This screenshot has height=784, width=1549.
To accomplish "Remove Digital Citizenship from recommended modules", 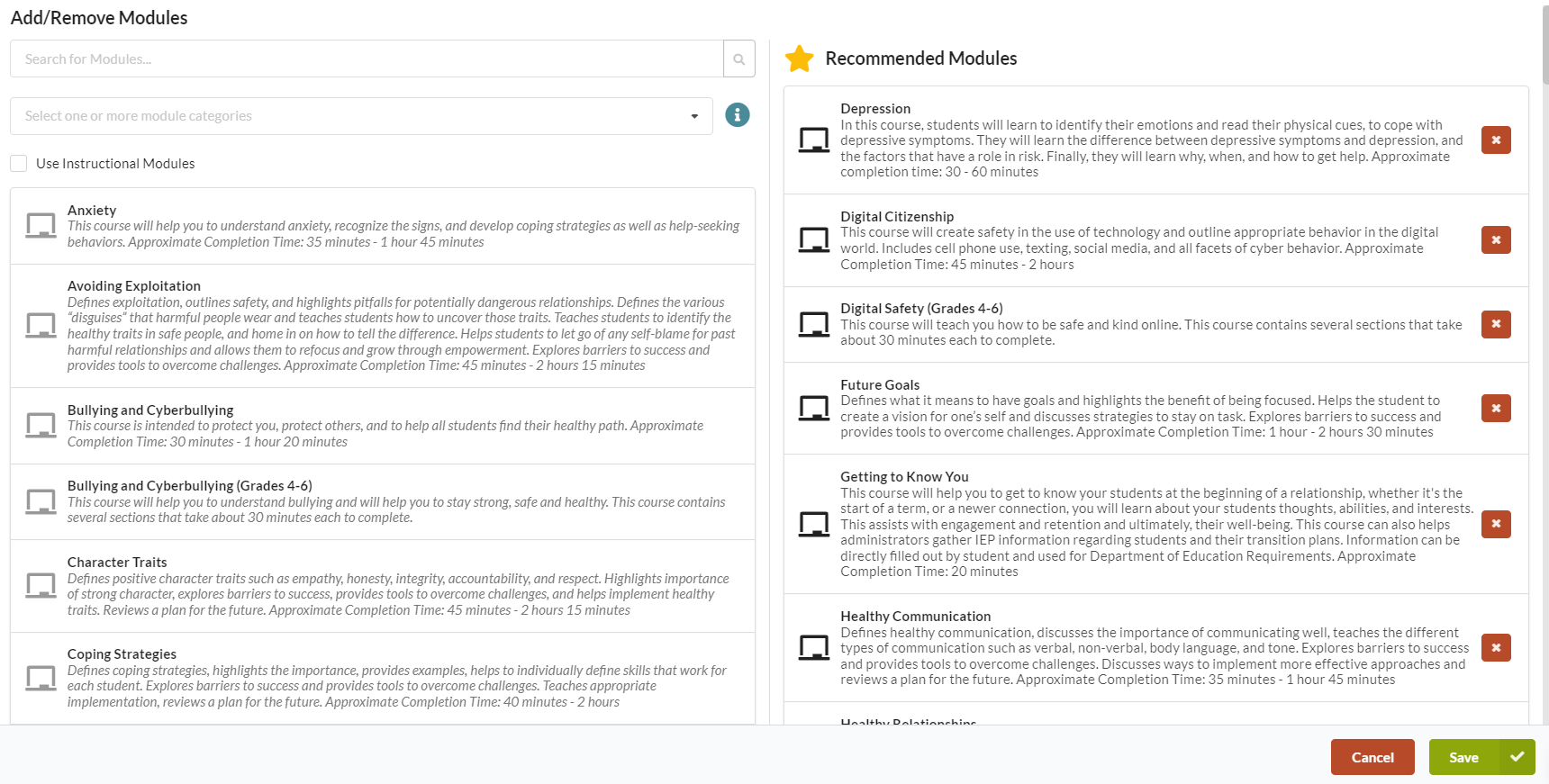I will (x=1496, y=239).
